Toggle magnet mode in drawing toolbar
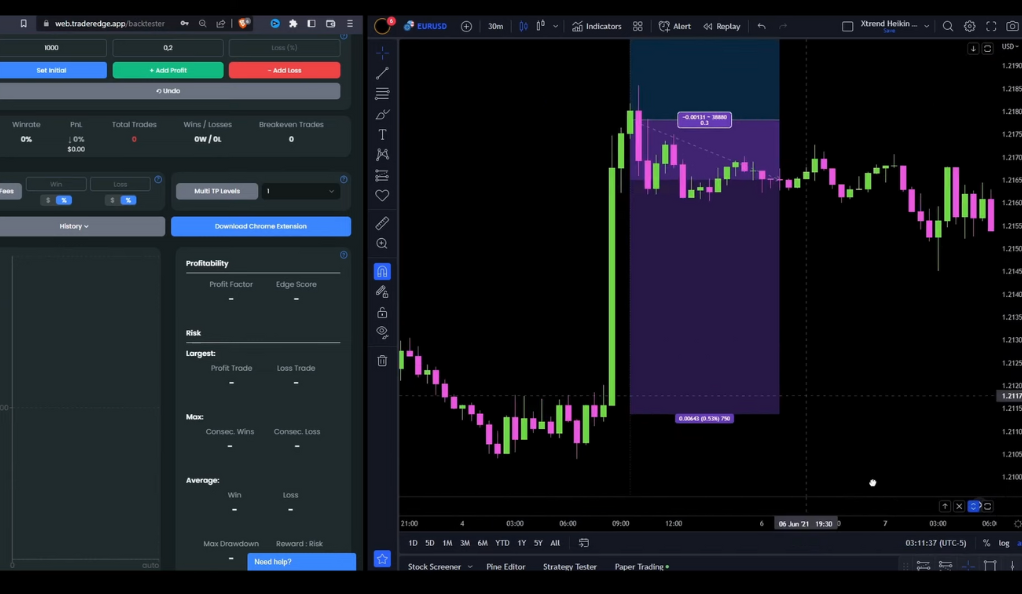 click(382, 271)
